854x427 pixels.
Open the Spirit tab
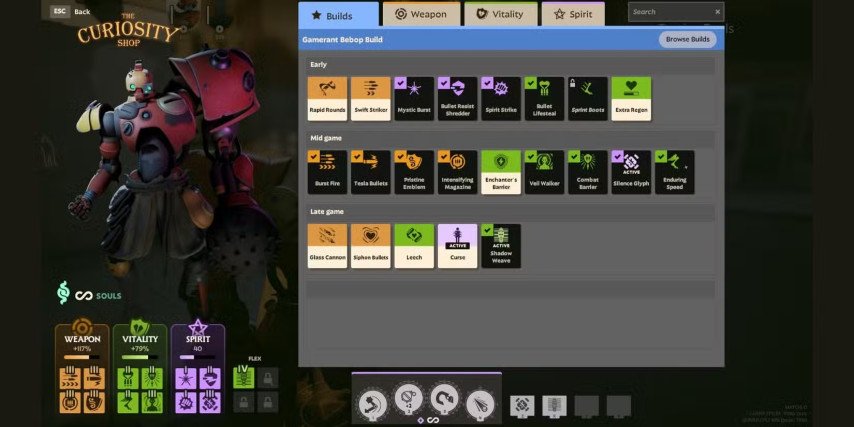pyautogui.click(x=573, y=14)
